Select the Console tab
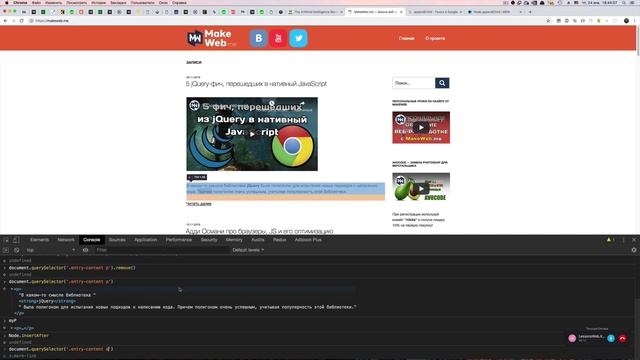640x360 pixels. (x=91, y=240)
